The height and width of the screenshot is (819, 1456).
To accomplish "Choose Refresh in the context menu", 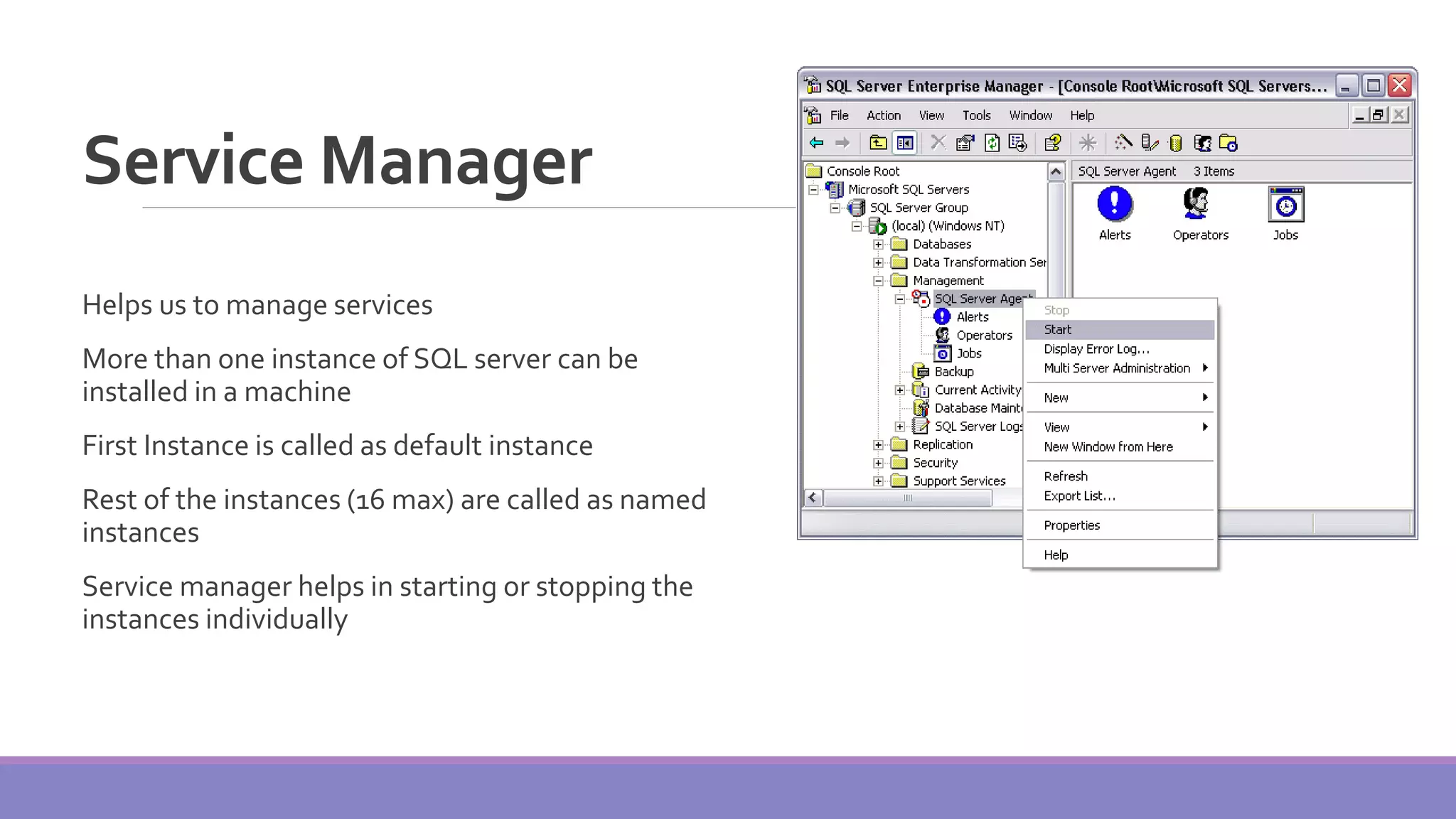I will click(1120, 476).
